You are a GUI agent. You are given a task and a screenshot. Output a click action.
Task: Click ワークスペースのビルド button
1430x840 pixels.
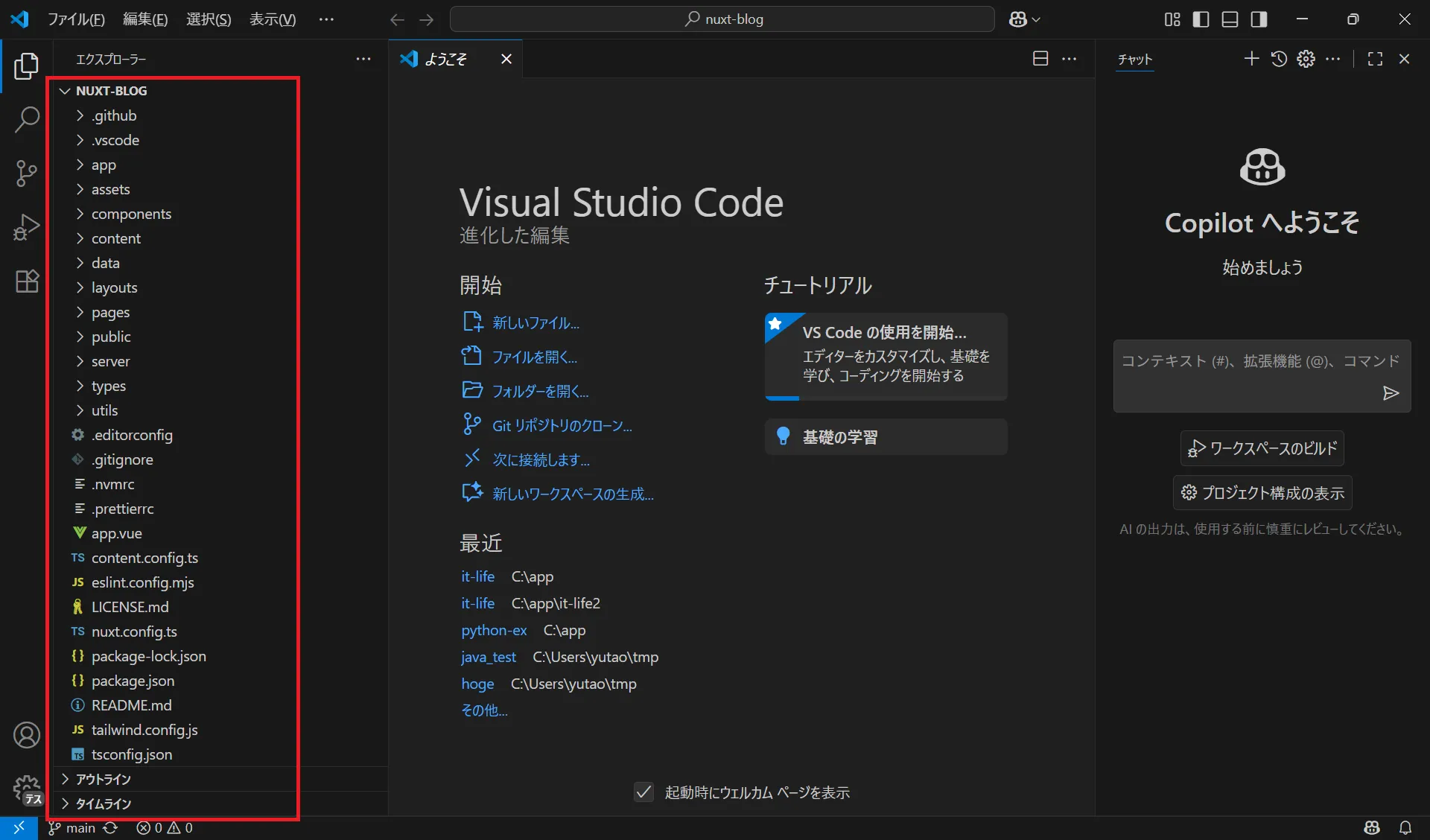(x=1262, y=448)
